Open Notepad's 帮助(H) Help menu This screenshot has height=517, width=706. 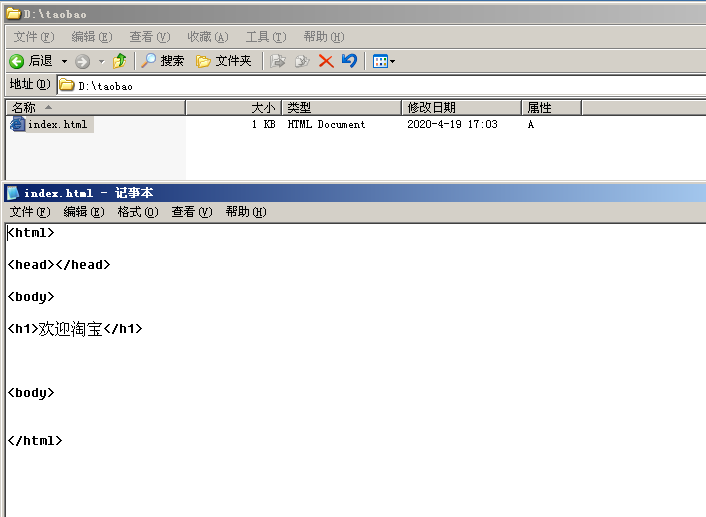[246, 211]
